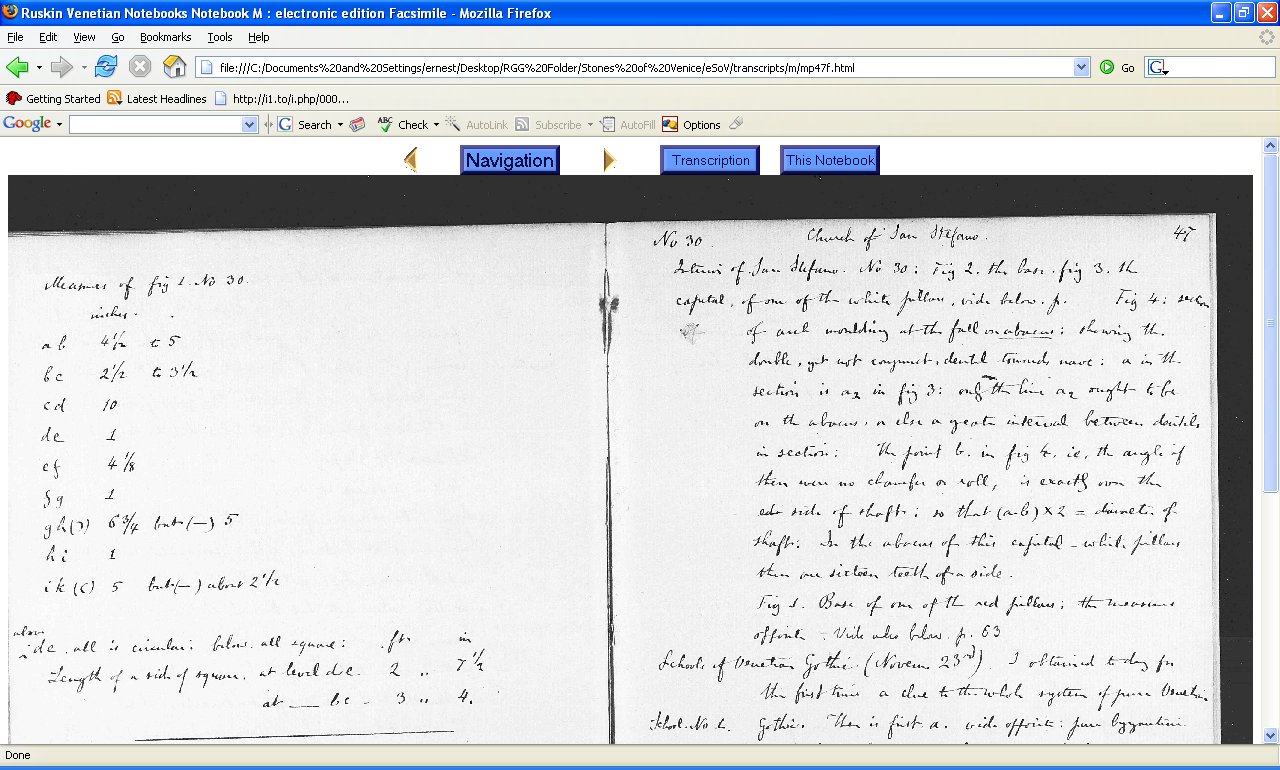Open the Google search box dropdown

point(250,124)
